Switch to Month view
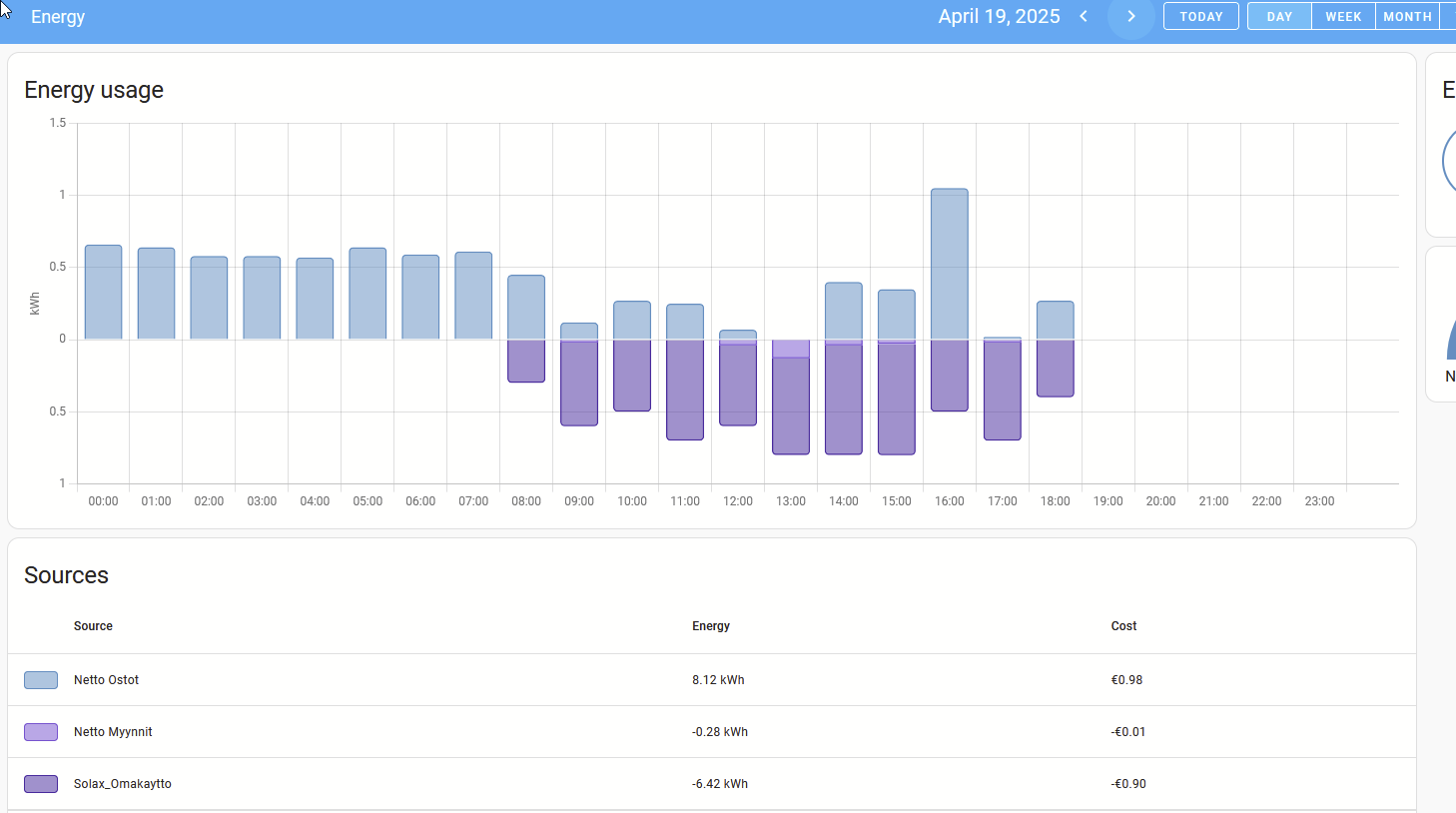This screenshot has width=1456, height=813. coord(1407,16)
